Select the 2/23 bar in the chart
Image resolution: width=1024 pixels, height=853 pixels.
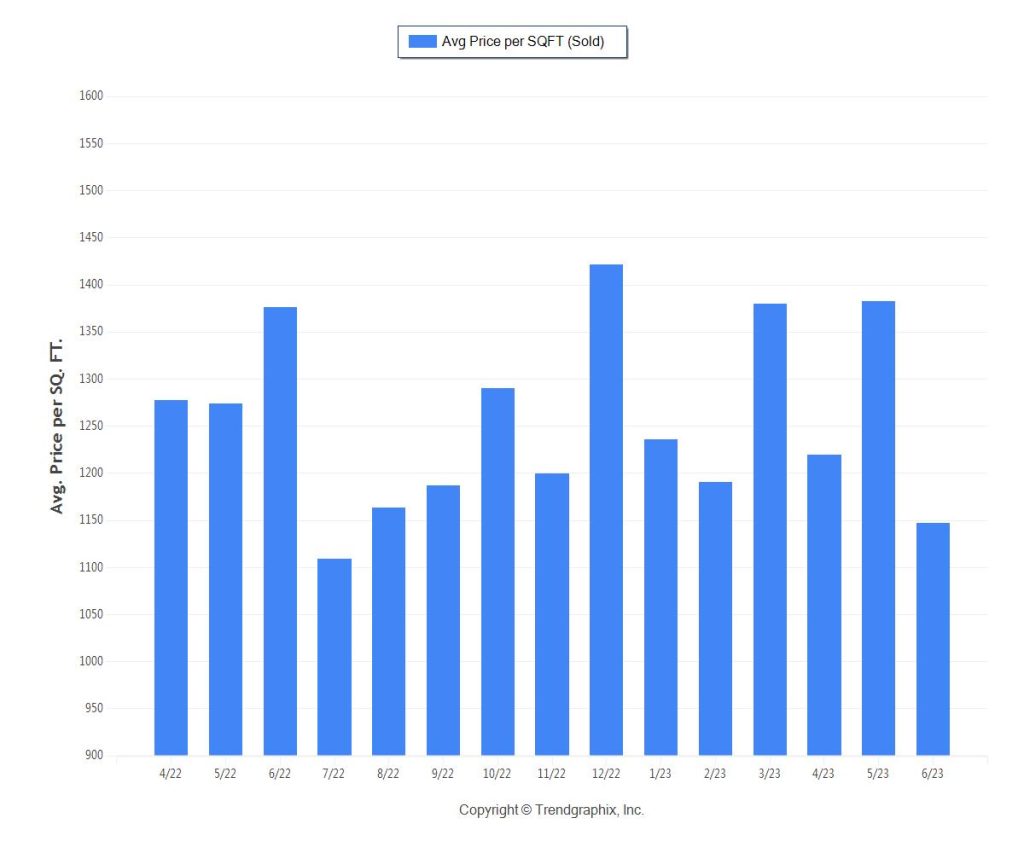(x=715, y=619)
